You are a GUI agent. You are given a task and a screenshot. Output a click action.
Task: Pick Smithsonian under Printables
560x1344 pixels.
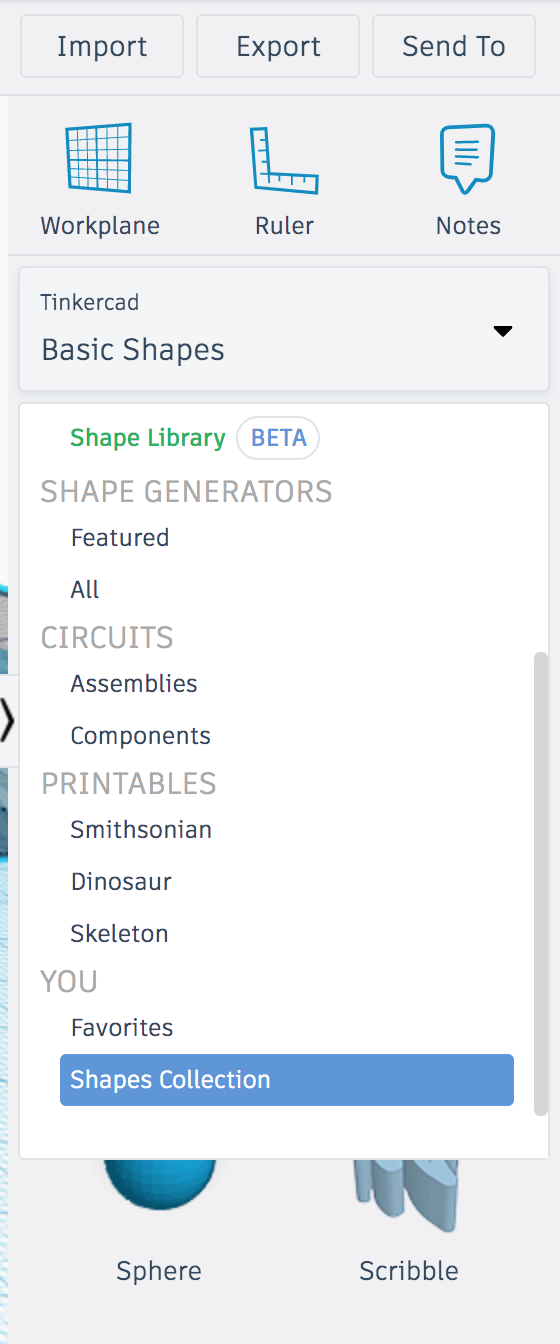[141, 830]
